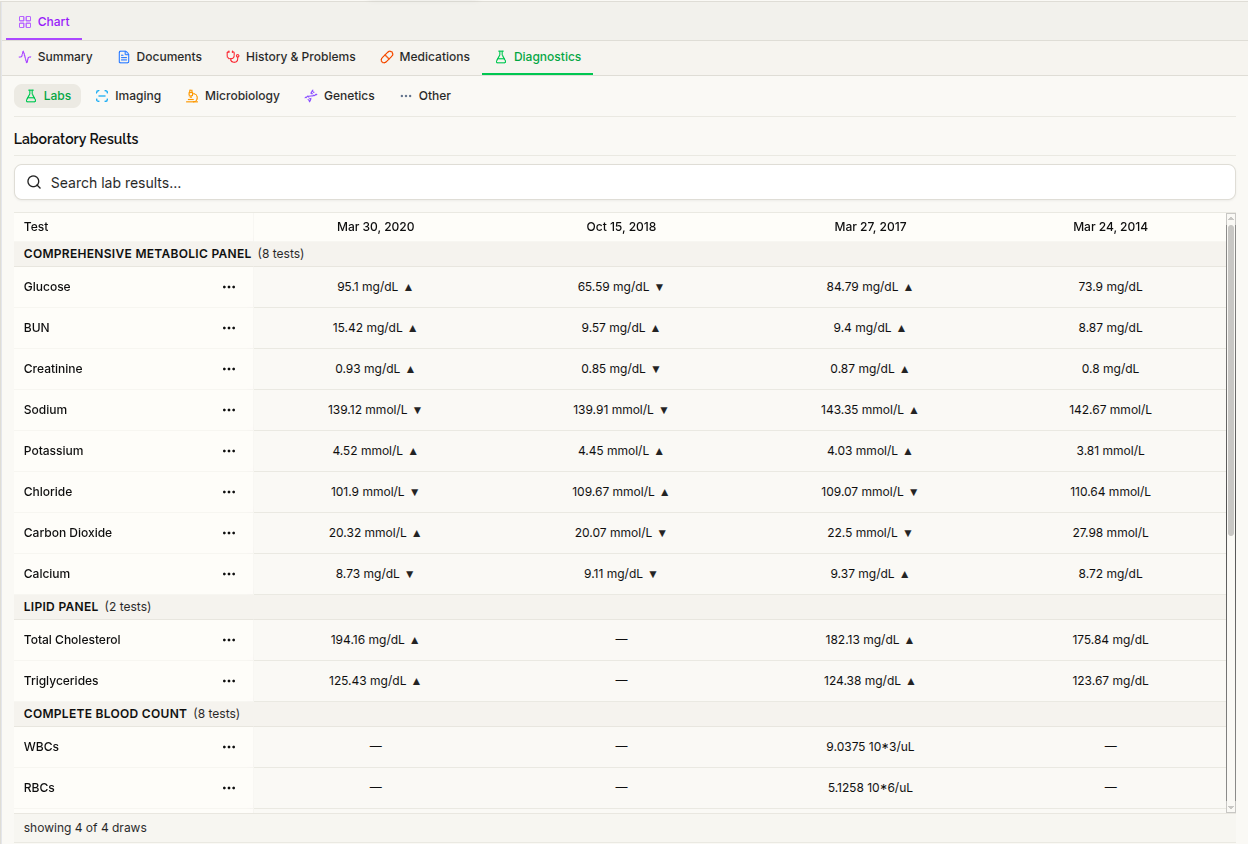1248x844 pixels.
Task: Open the BUN row three-dot menu
Action: coord(229,328)
